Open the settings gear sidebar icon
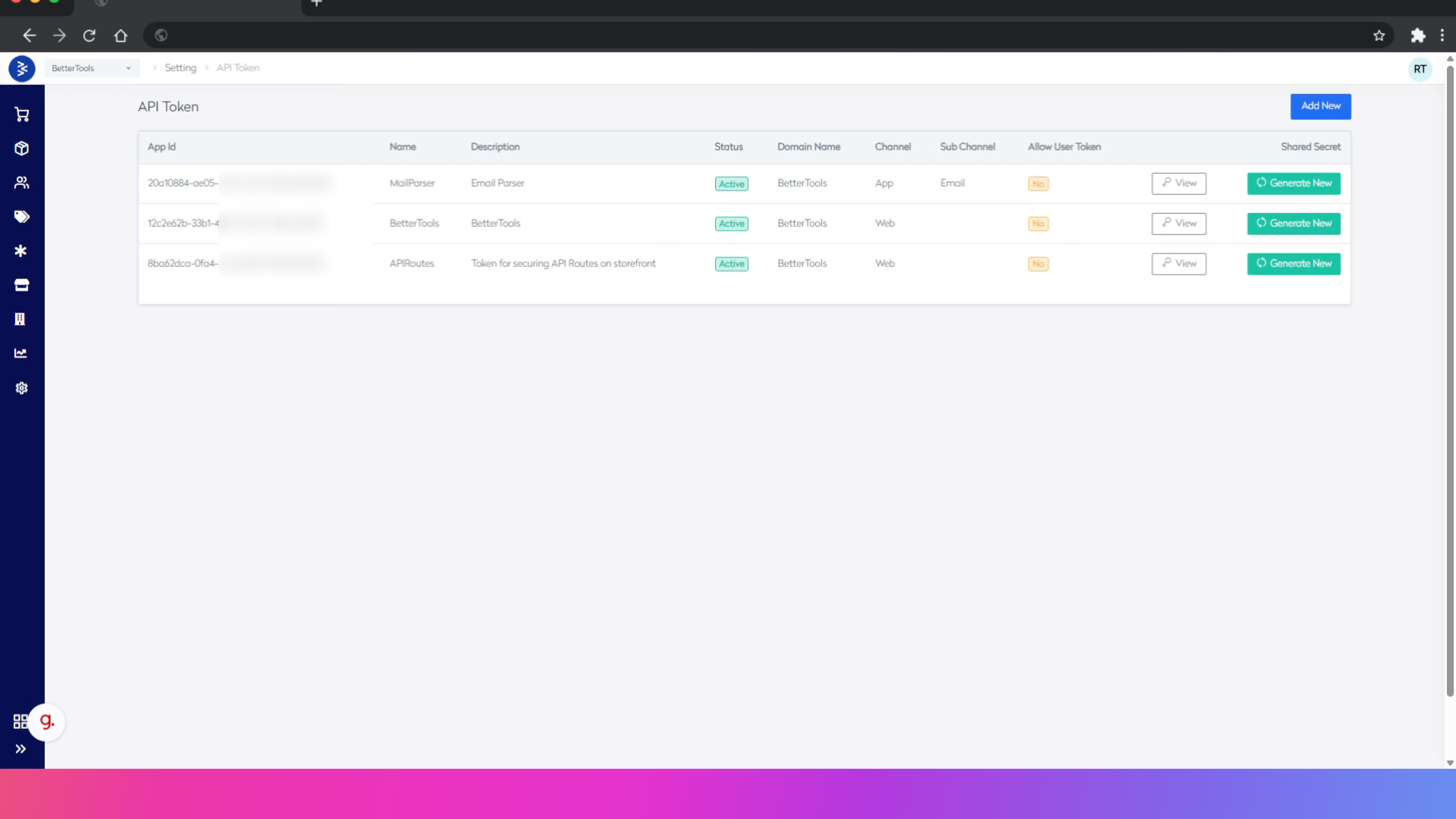Screen dimensions: 1456x819 [21, 388]
